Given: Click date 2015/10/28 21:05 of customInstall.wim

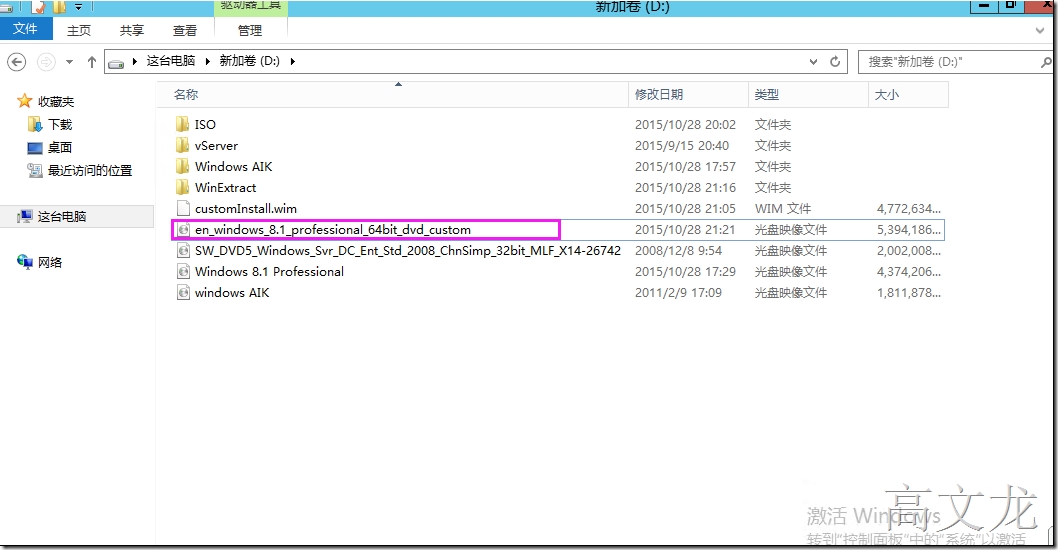Looking at the screenshot, I should pyautogui.click(x=685, y=209).
